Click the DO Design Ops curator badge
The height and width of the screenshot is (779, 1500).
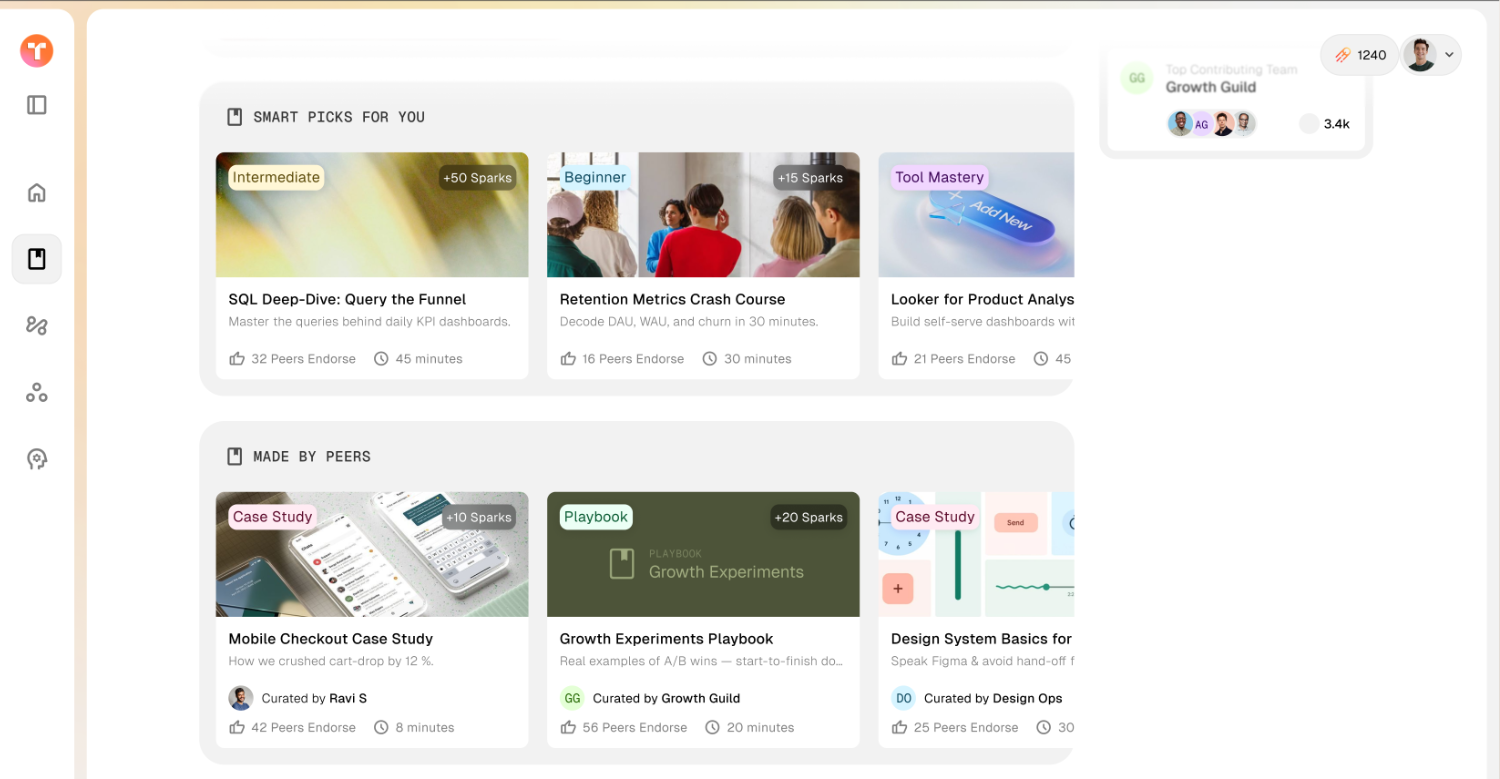(x=903, y=698)
